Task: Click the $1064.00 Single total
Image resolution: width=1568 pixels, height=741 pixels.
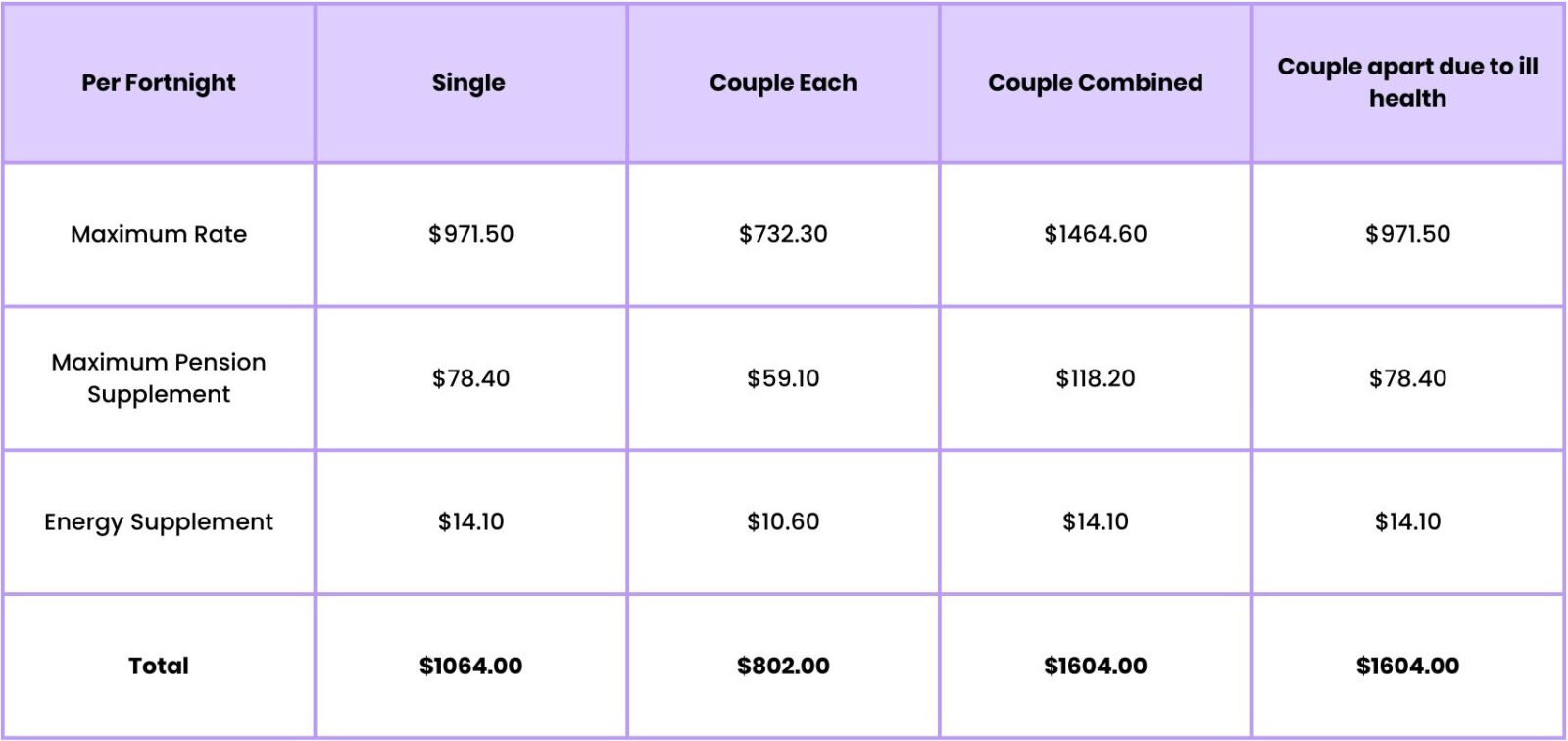Action: point(470,666)
